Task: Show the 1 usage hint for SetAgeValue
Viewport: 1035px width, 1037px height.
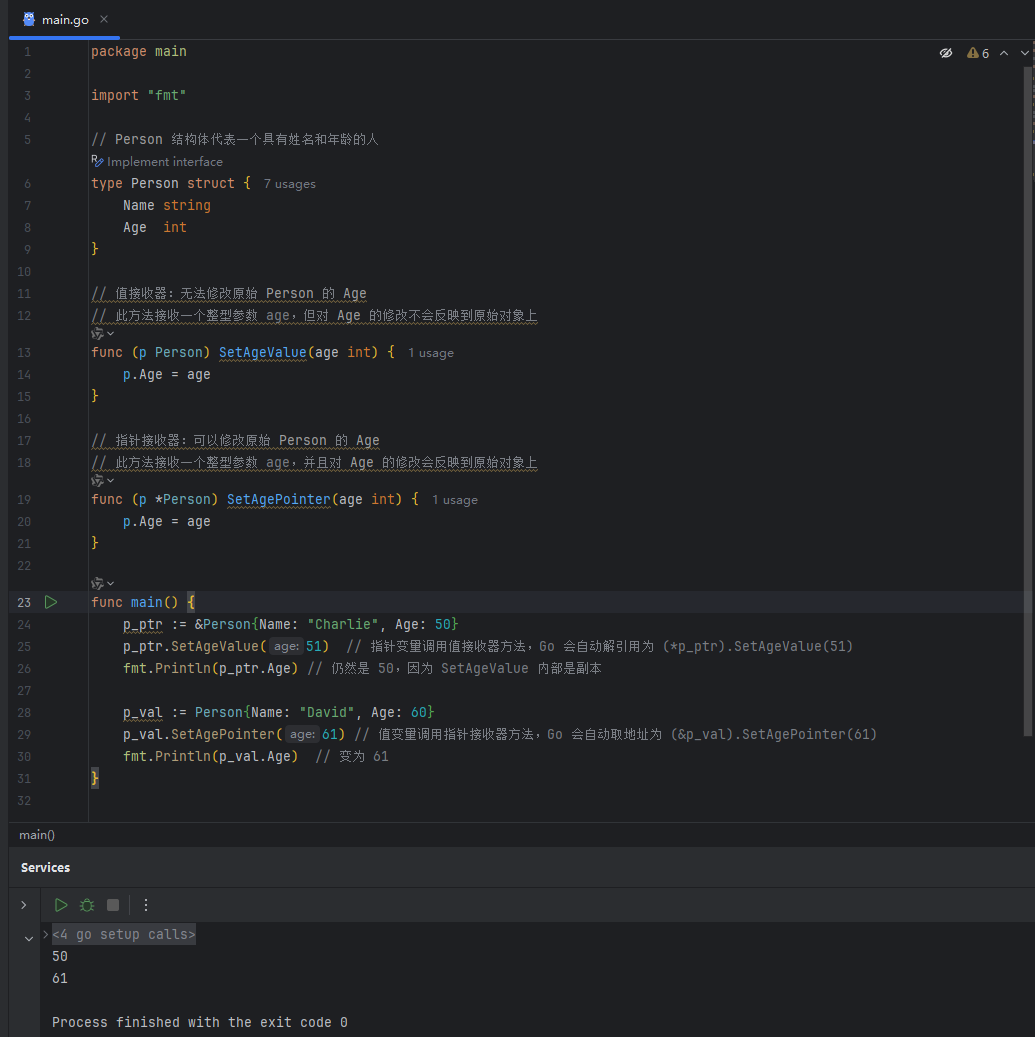Action: [x=431, y=353]
